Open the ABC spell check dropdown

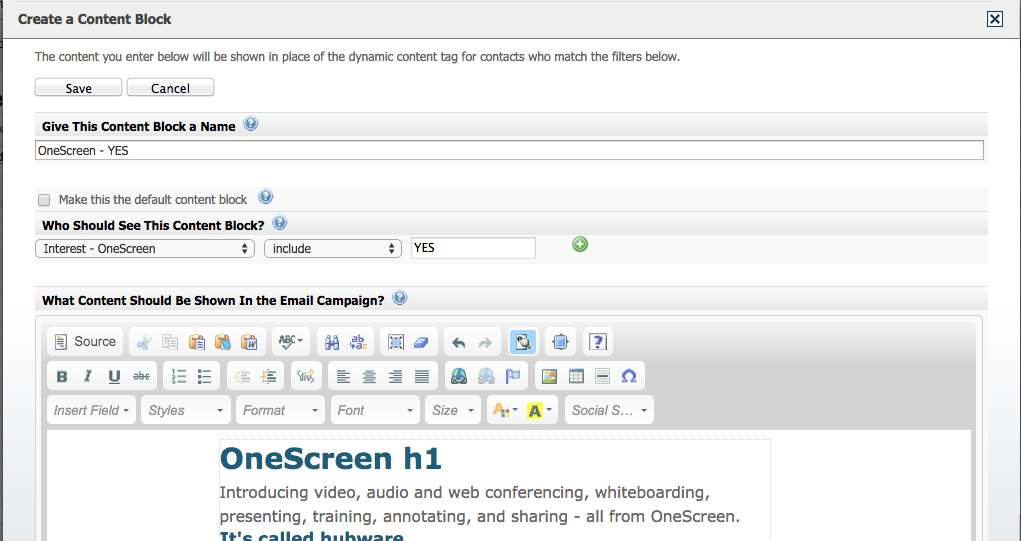290,342
